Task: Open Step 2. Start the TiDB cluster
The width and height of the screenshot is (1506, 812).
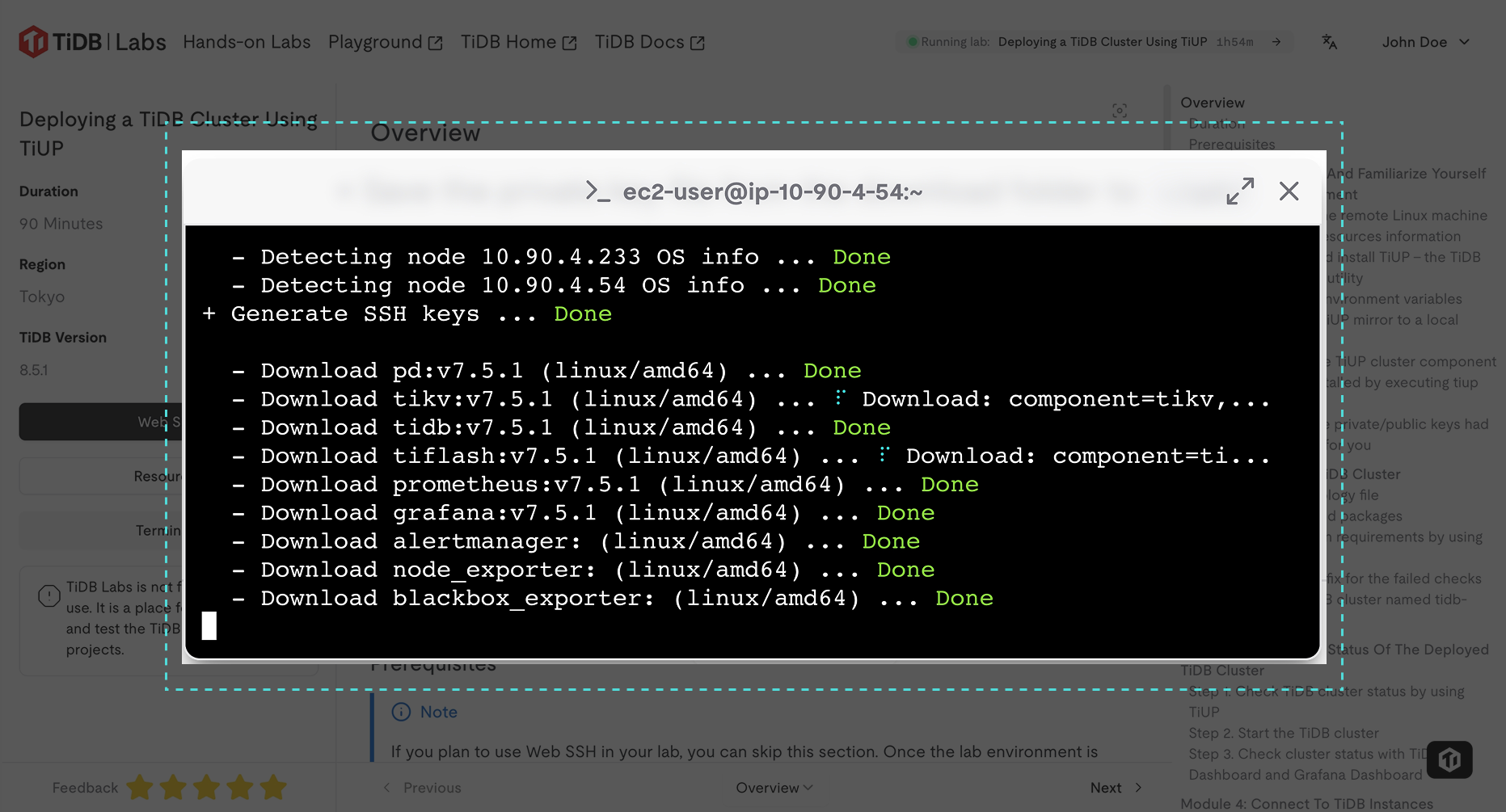Action: tap(1284, 733)
